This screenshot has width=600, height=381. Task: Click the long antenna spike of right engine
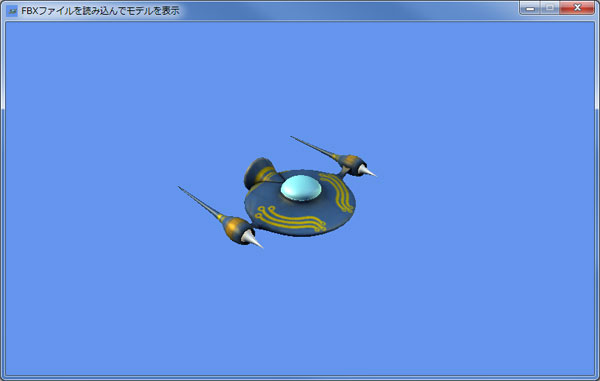tap(314, 146)
